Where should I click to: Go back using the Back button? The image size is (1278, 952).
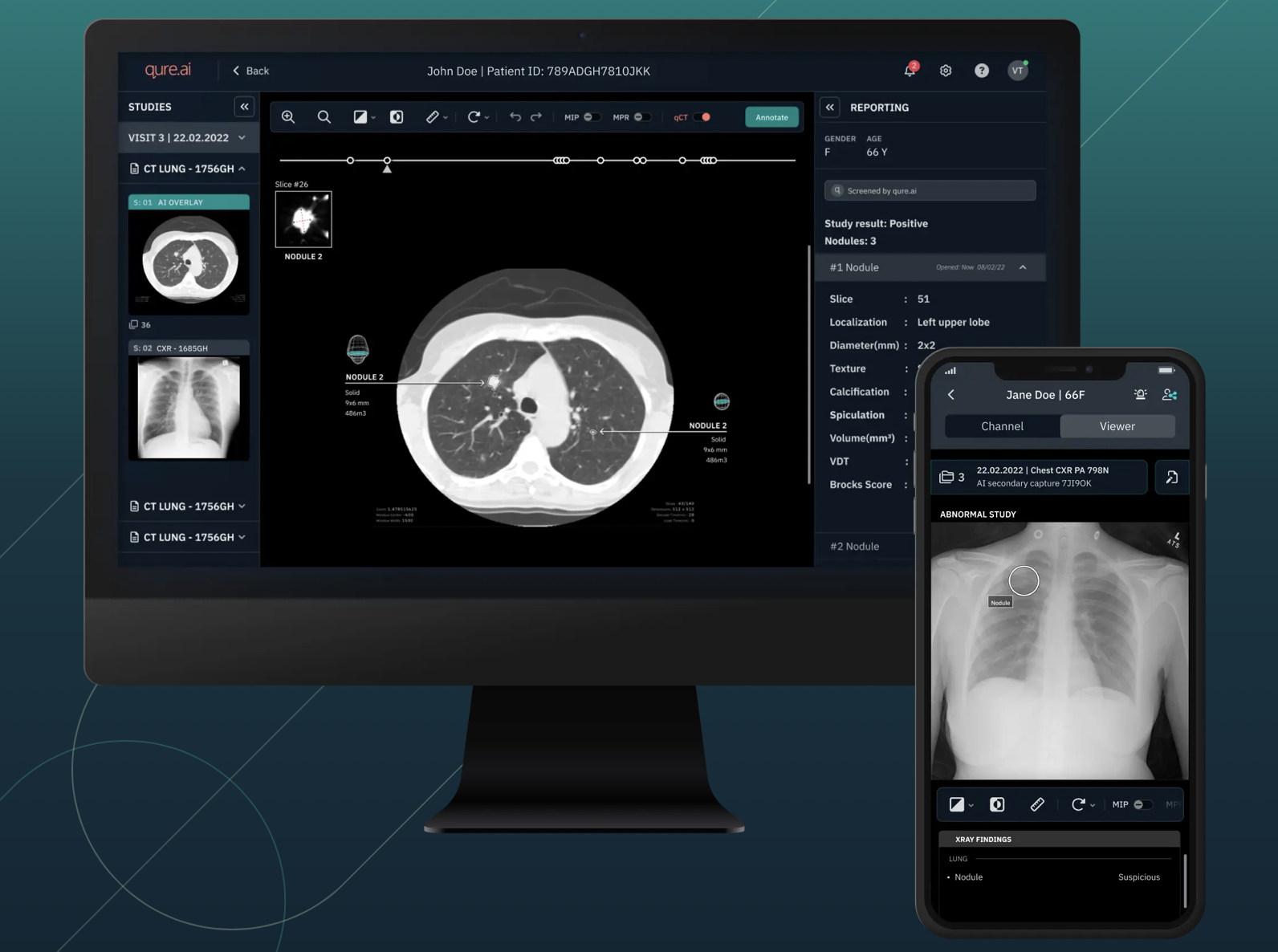[250, 71]
